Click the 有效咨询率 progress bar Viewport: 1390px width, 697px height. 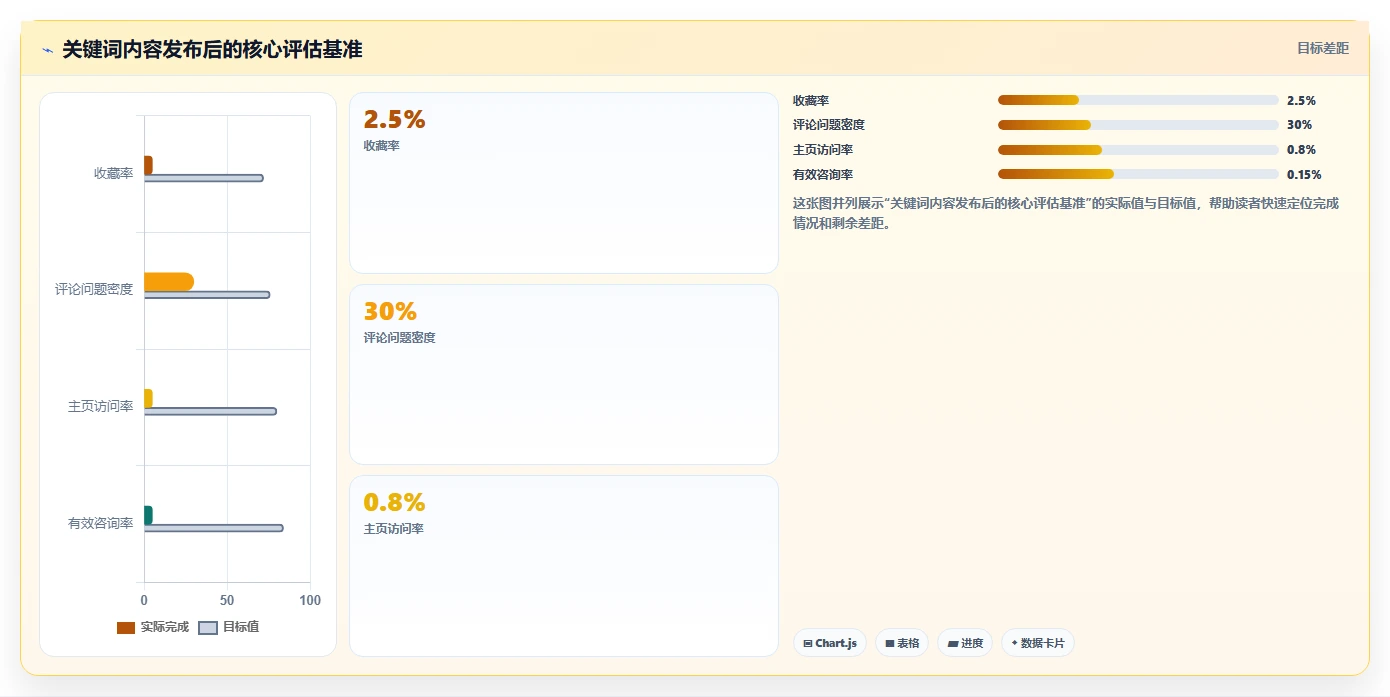pyautogui.click(x=1138, y=174)
